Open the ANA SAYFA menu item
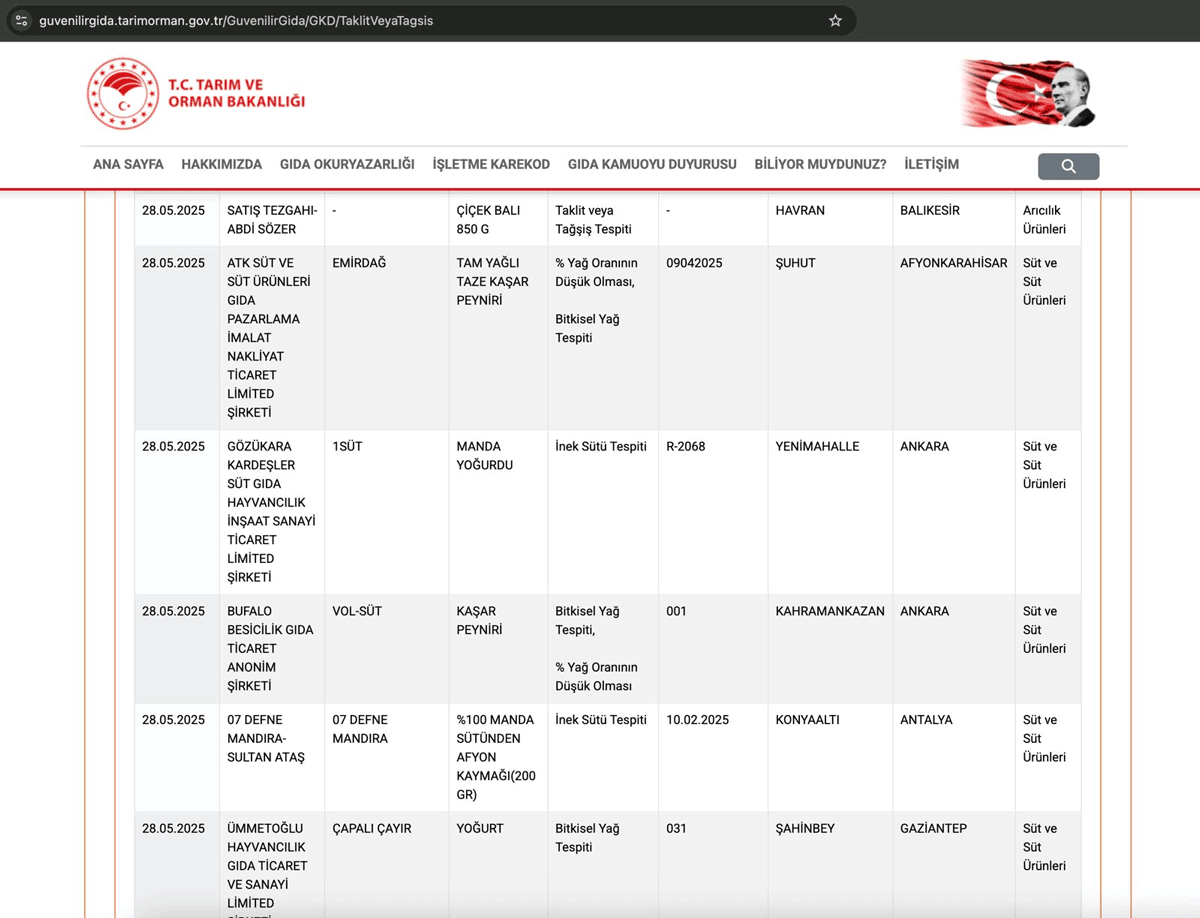 click(128, 164)
